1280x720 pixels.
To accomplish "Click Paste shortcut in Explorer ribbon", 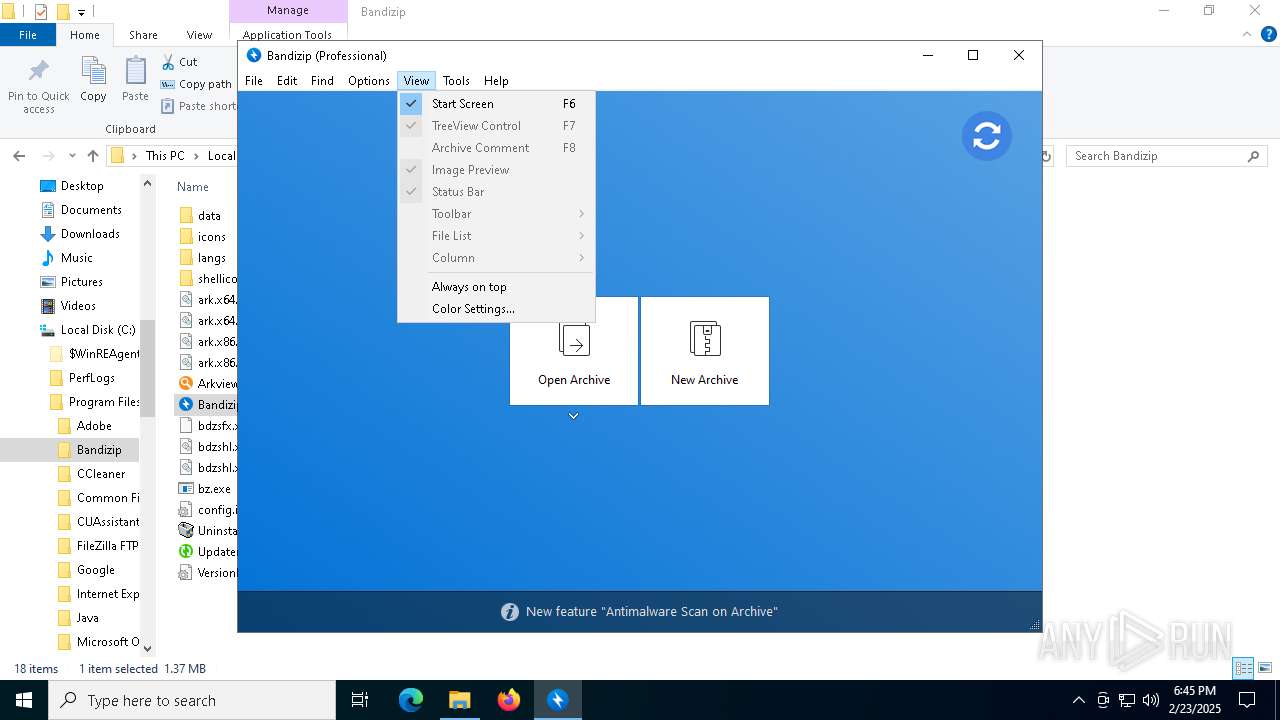I will click(x=199, y=106).
